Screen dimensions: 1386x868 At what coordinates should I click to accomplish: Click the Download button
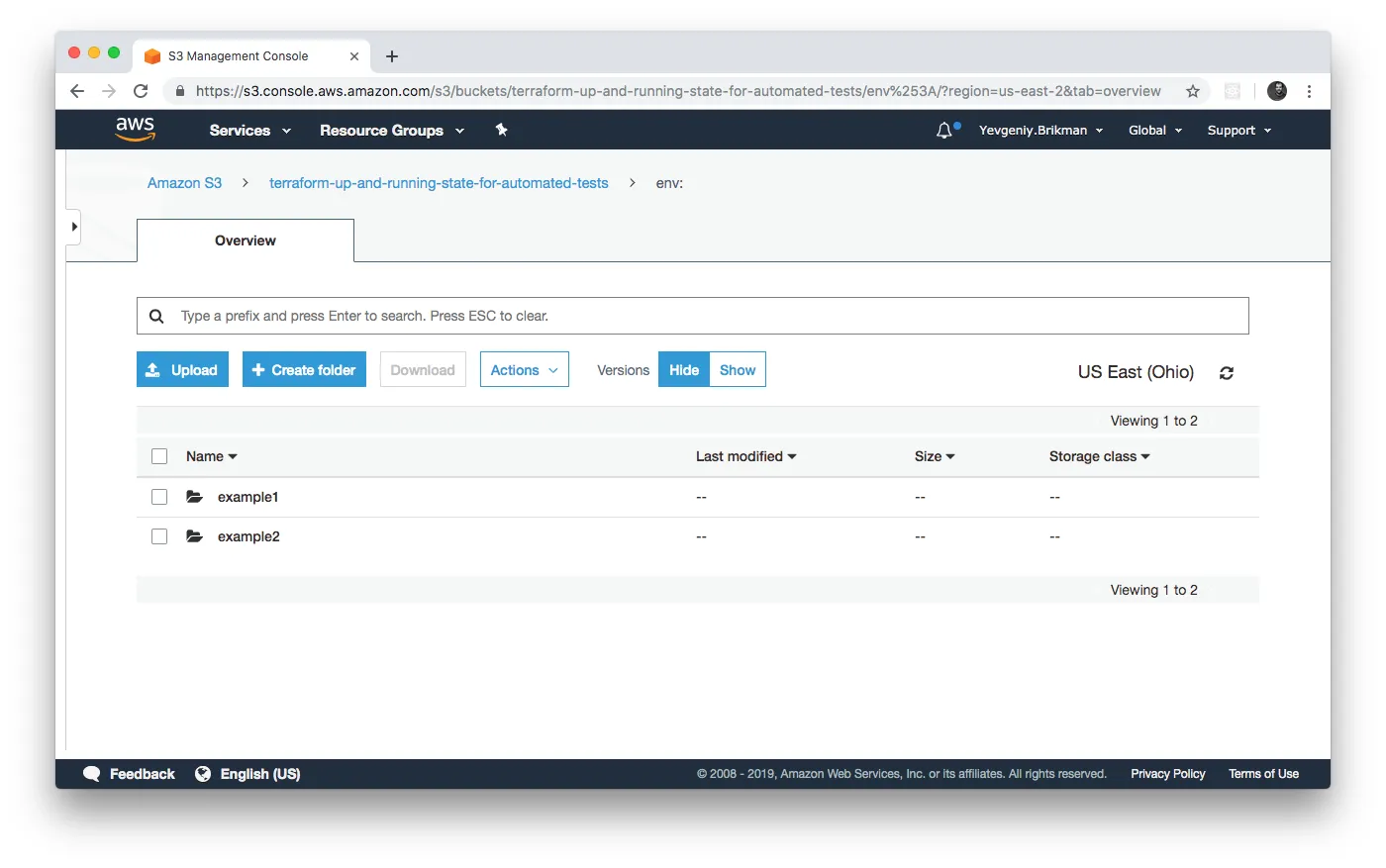point(423,370)
